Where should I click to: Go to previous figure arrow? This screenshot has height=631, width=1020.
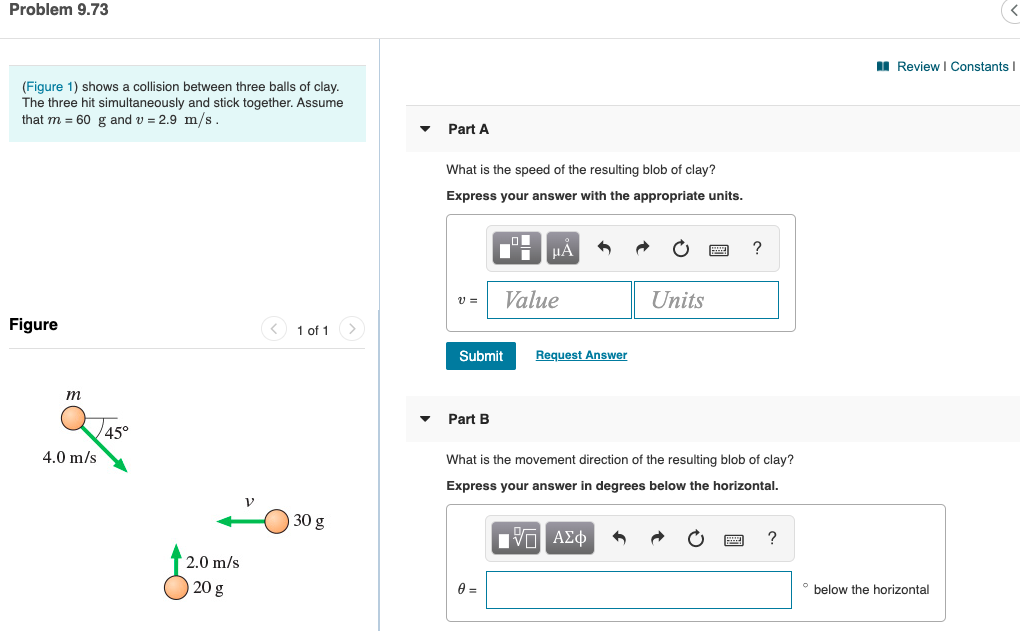[x=274, y=329]
